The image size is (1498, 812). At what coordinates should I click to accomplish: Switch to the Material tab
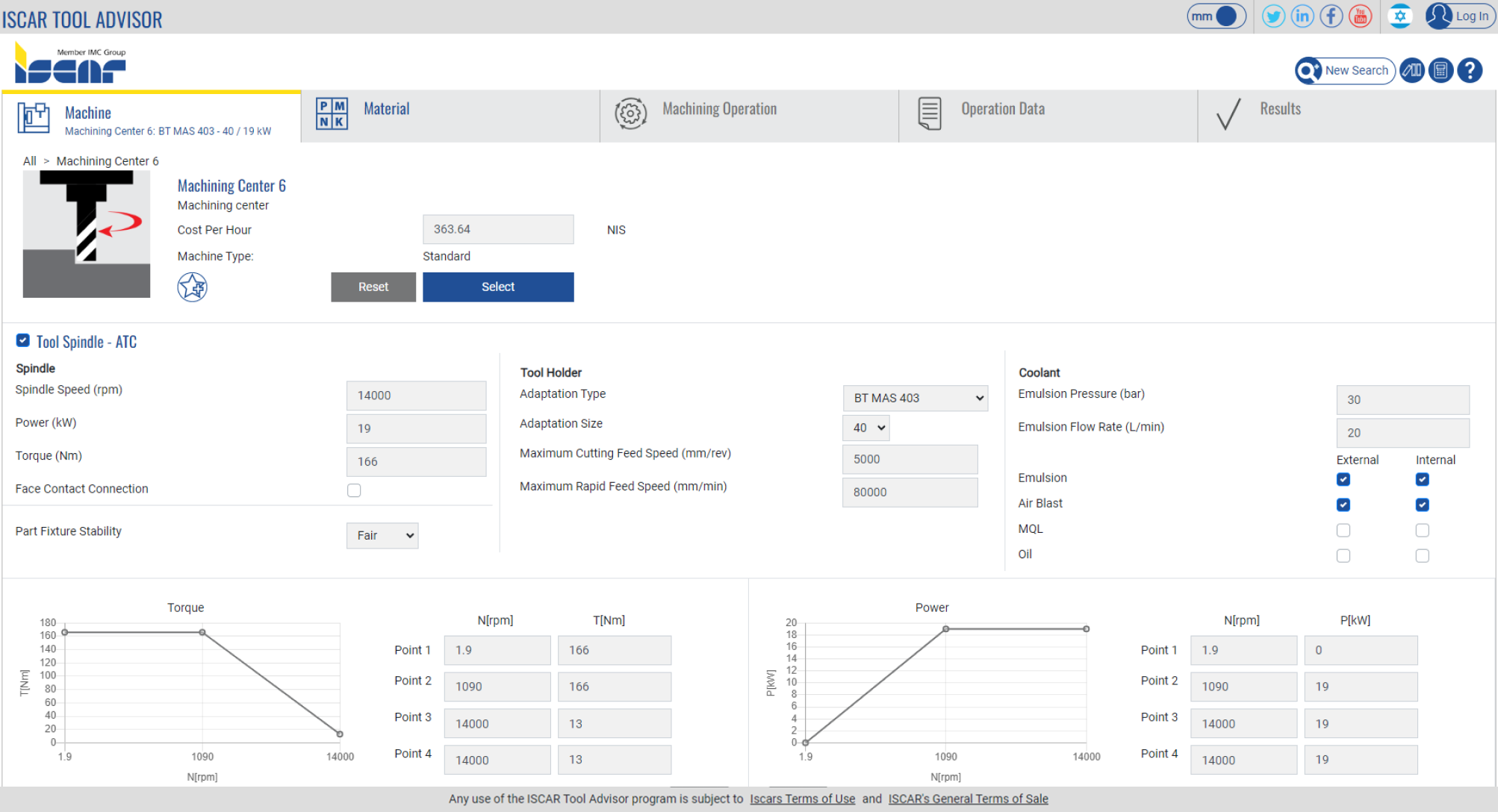pos(450,117)
